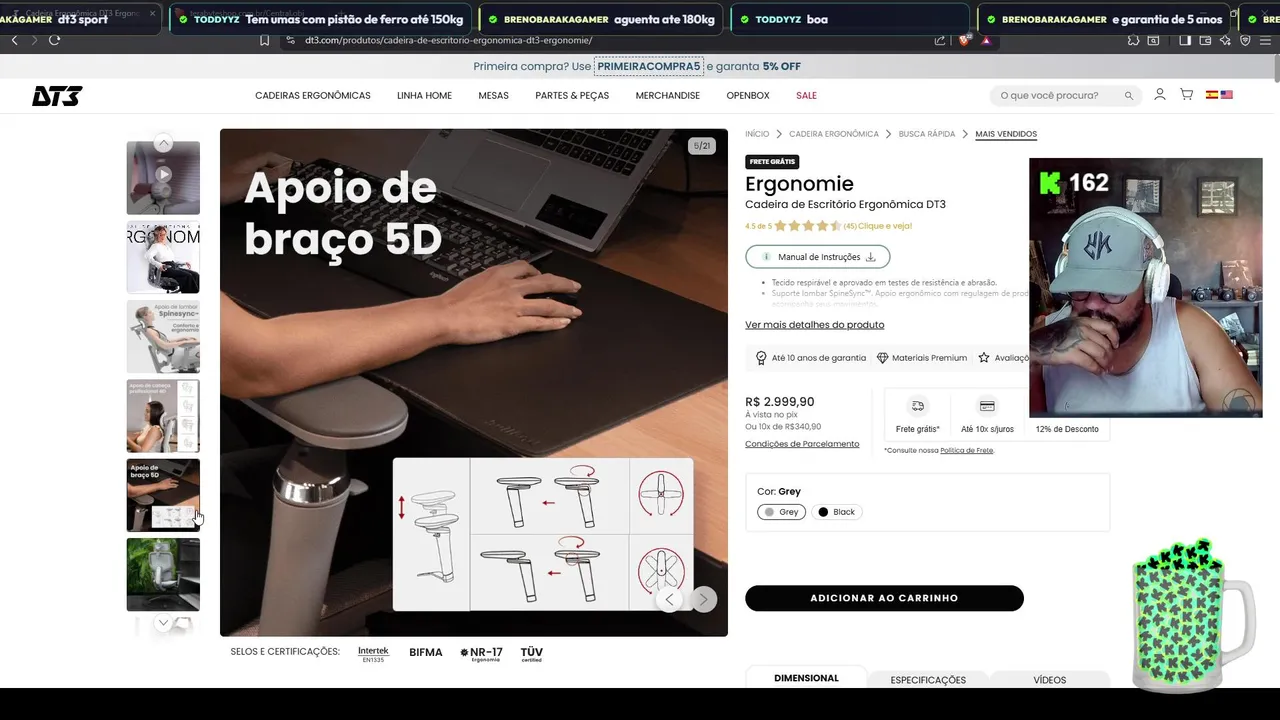Click the search magnifier icon

point(1129,96)
